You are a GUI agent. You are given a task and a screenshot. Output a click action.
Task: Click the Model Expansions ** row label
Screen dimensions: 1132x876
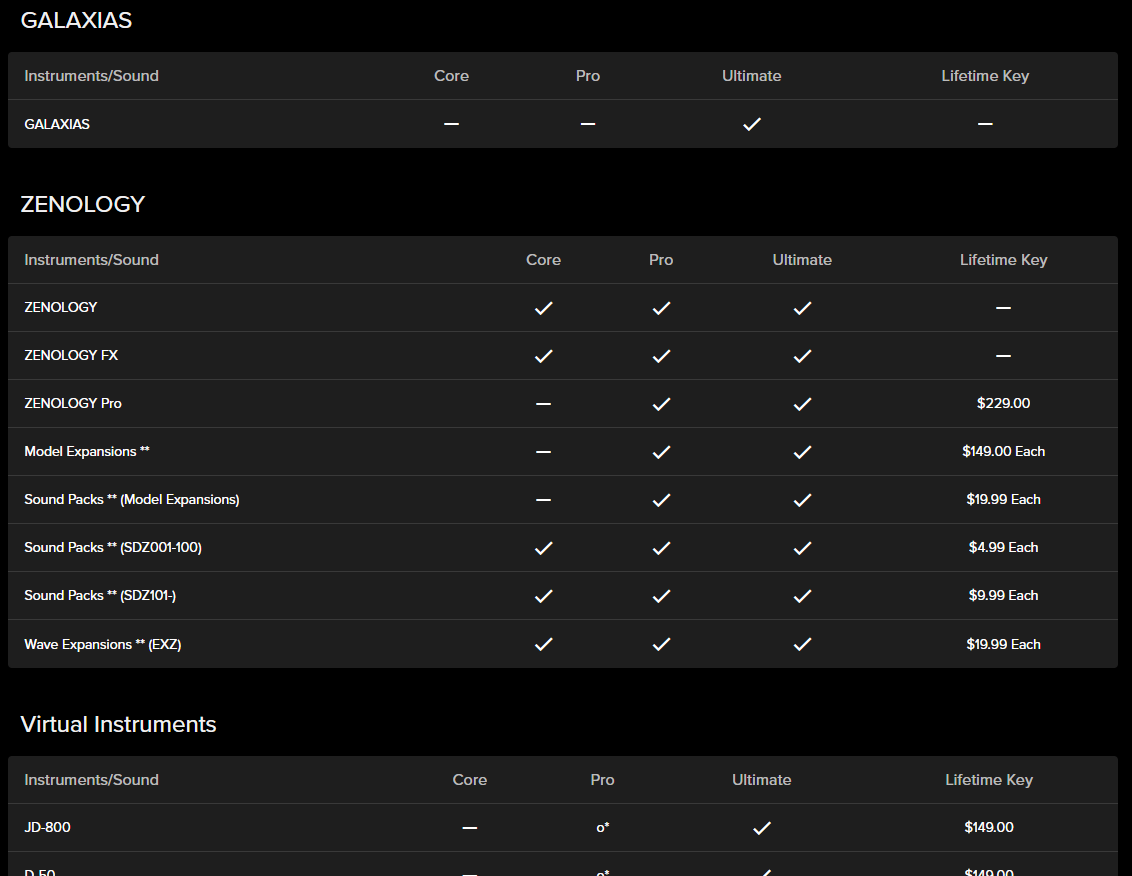(87, 451)
